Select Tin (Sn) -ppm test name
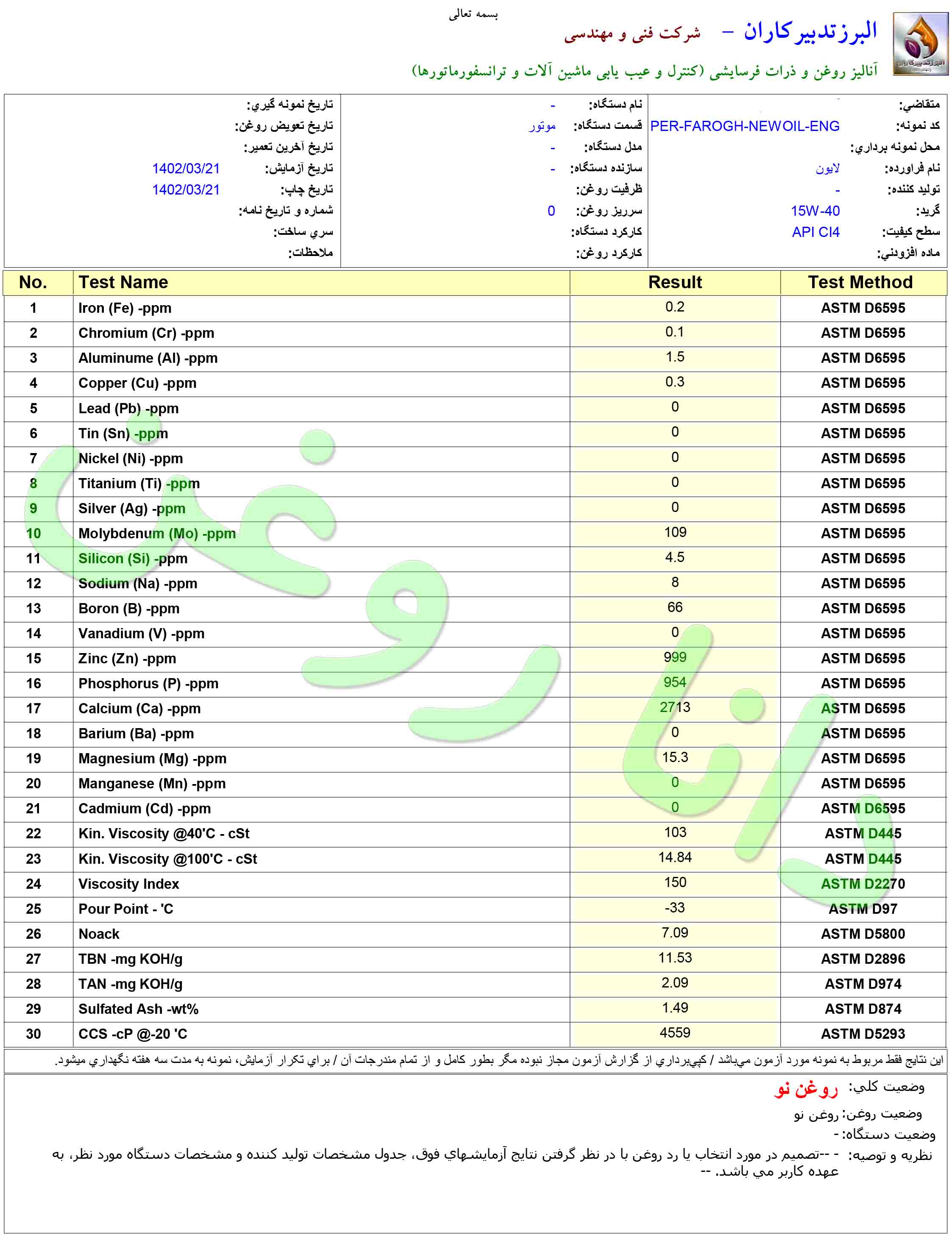This screenshot has height=1235, width=952. click(123, 433)
